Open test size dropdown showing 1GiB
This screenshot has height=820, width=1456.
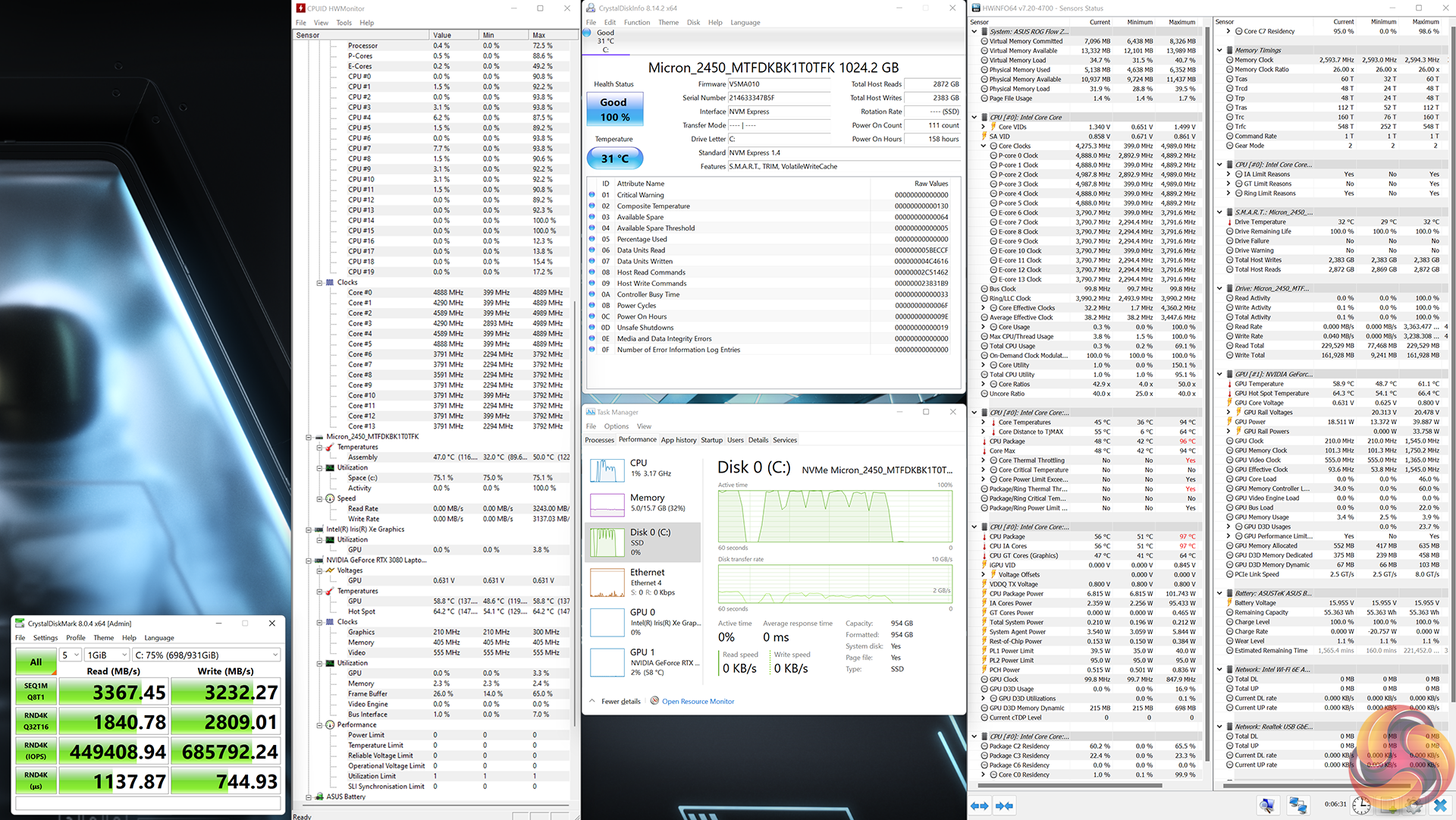[x=107, y=655]
